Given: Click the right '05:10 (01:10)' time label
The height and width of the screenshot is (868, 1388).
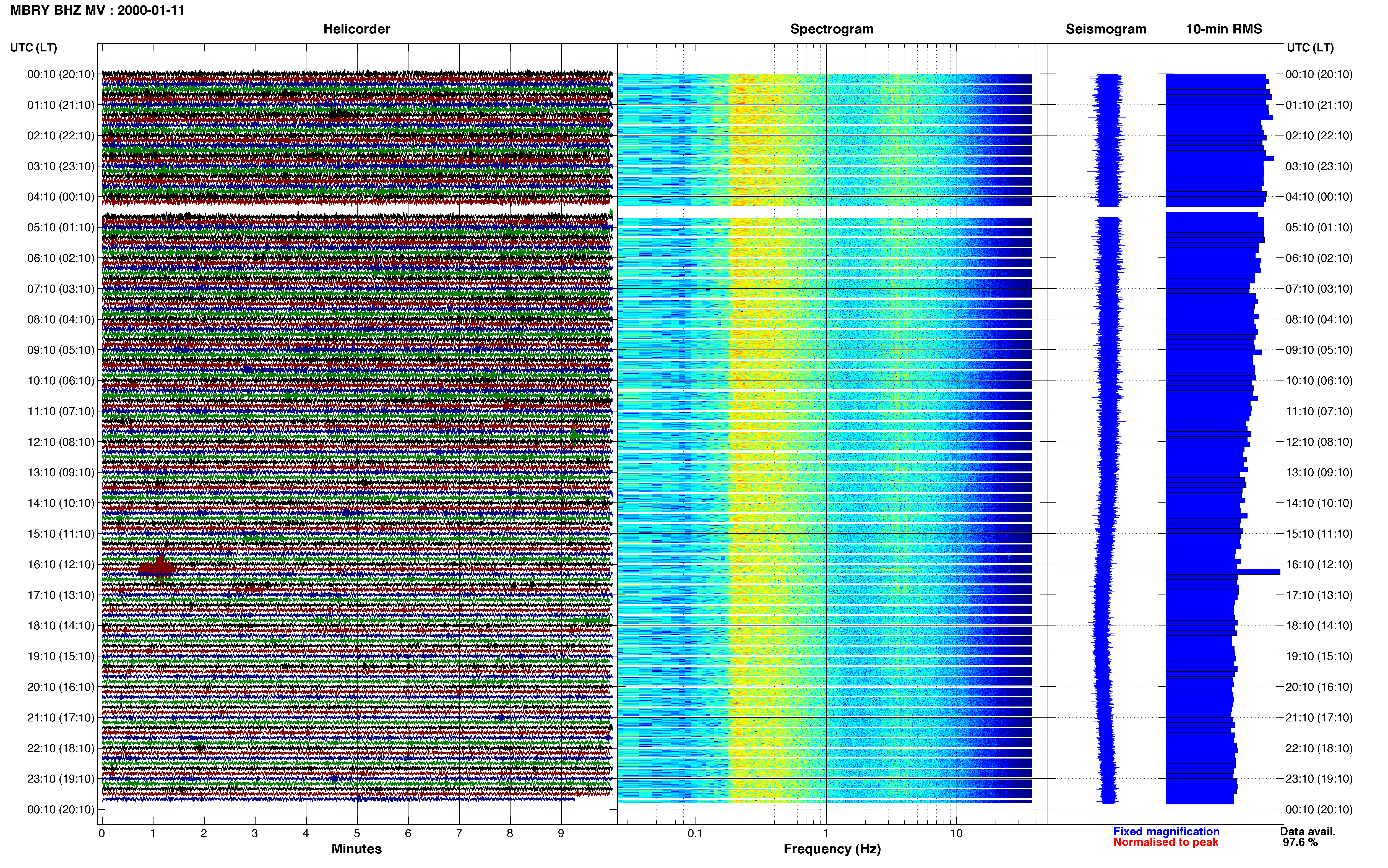Looking at the screenshot, I should 1319,227.
